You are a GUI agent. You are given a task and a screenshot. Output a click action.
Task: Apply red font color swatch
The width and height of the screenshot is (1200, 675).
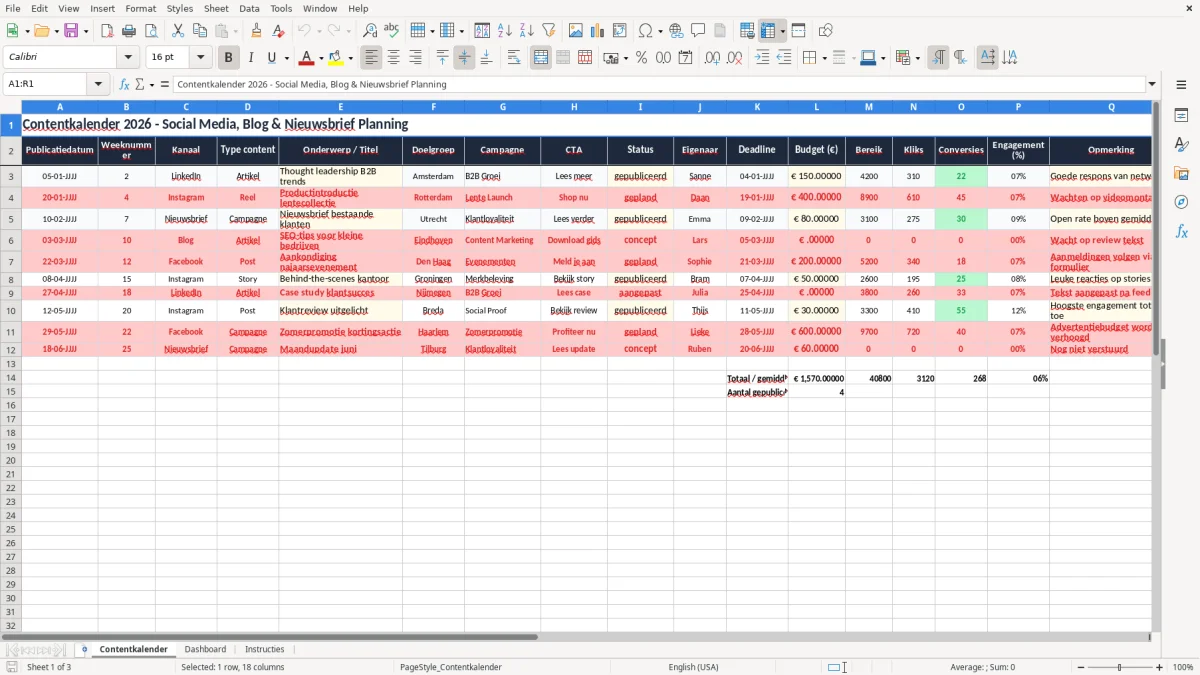point(307,58)
